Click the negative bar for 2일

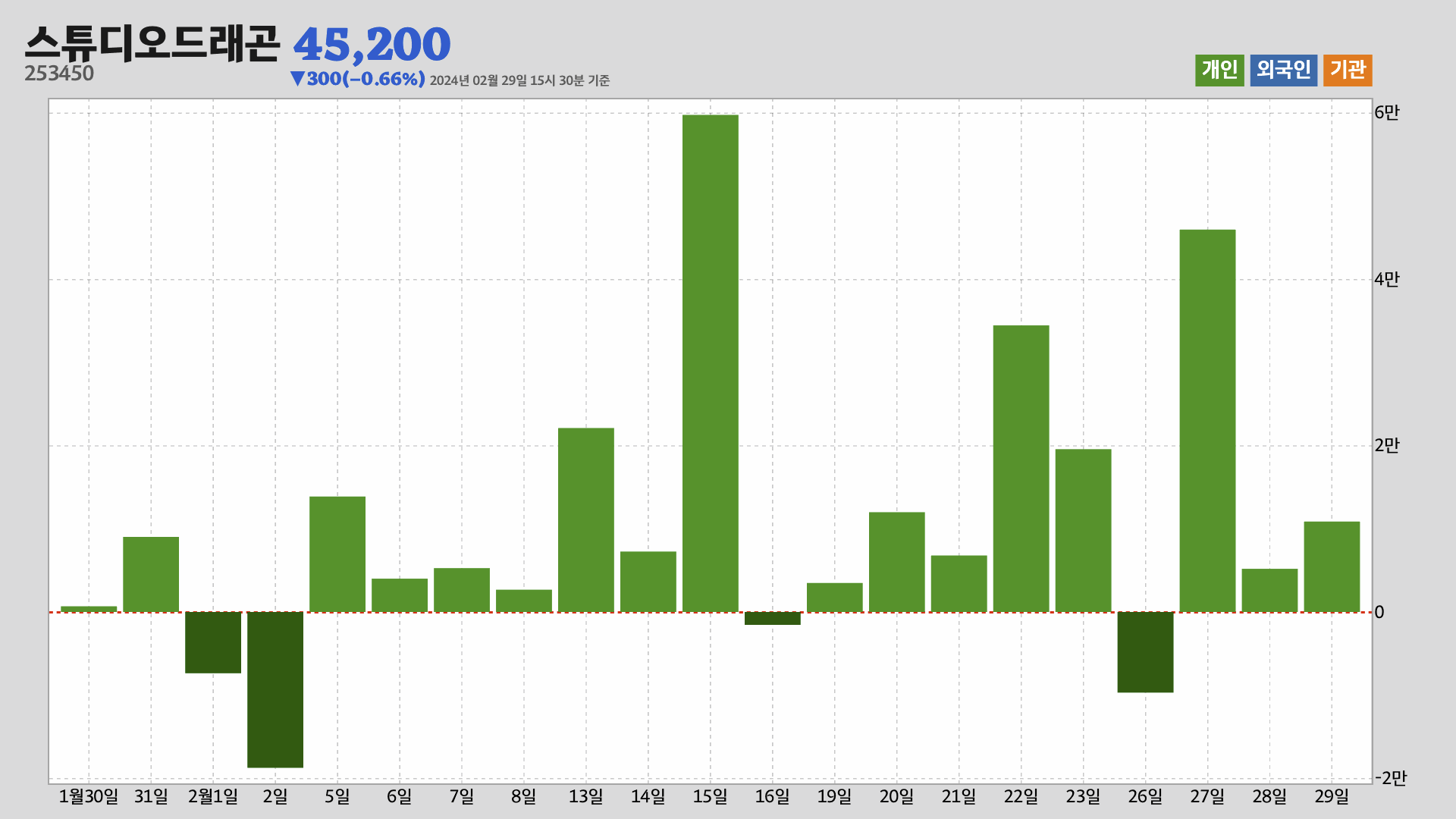(x=275, y=690)
